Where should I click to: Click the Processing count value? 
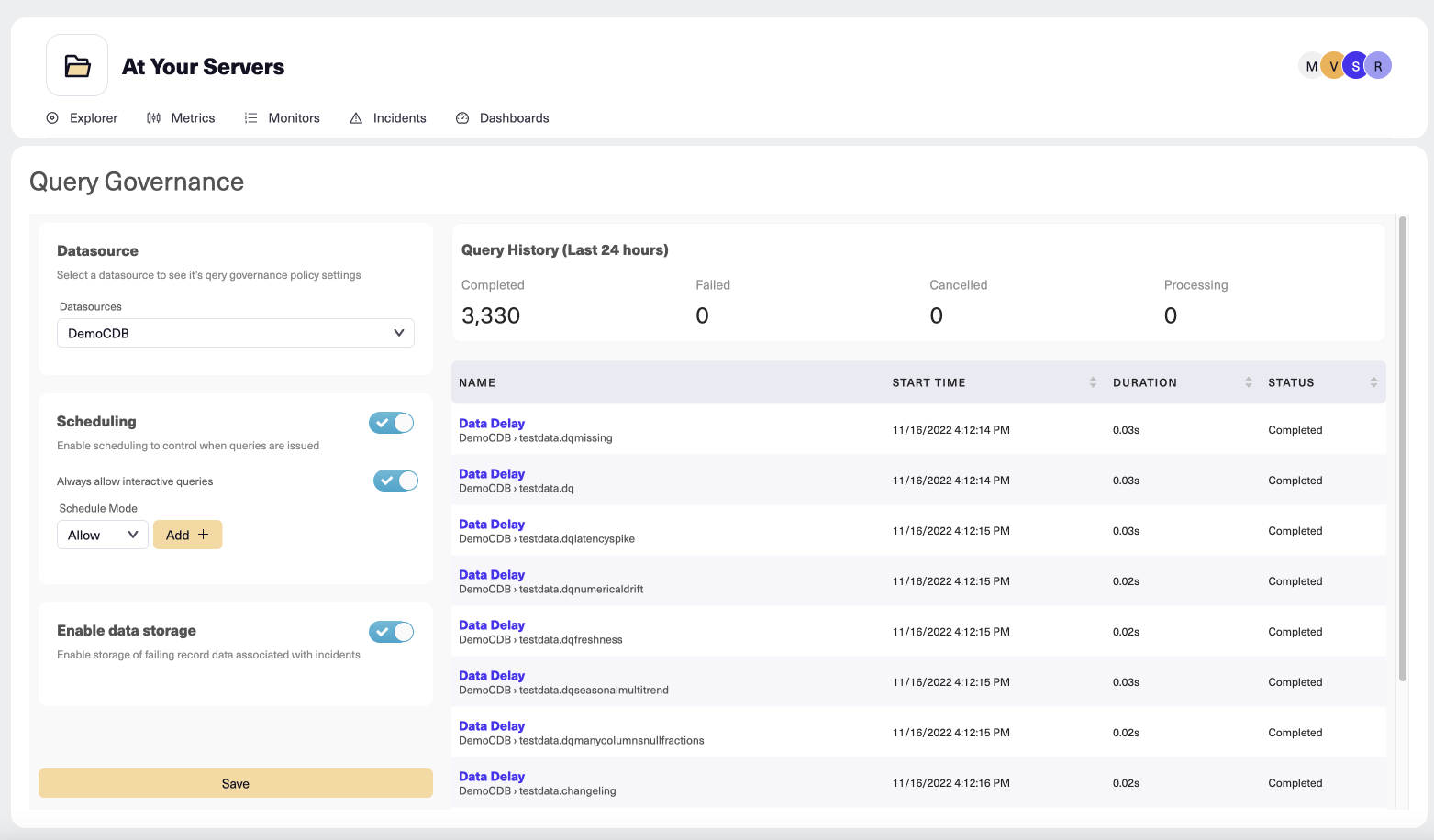[1171, 315]
